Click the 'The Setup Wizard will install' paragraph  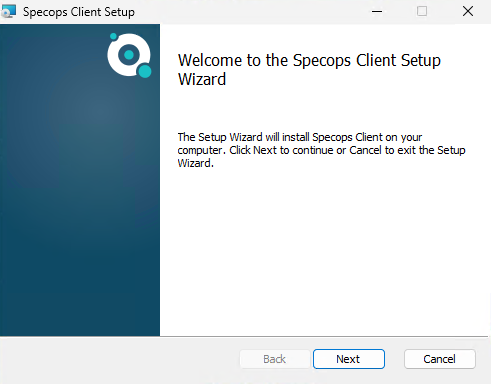[x=321, y=150]
